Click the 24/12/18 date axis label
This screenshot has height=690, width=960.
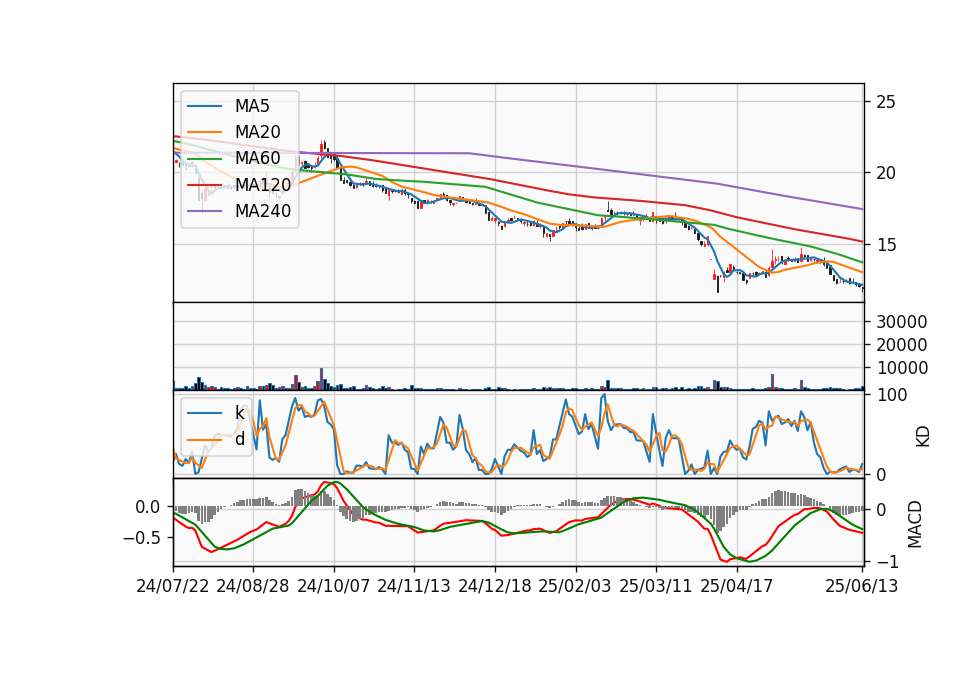pyautogui.click(x=495, y=586)
